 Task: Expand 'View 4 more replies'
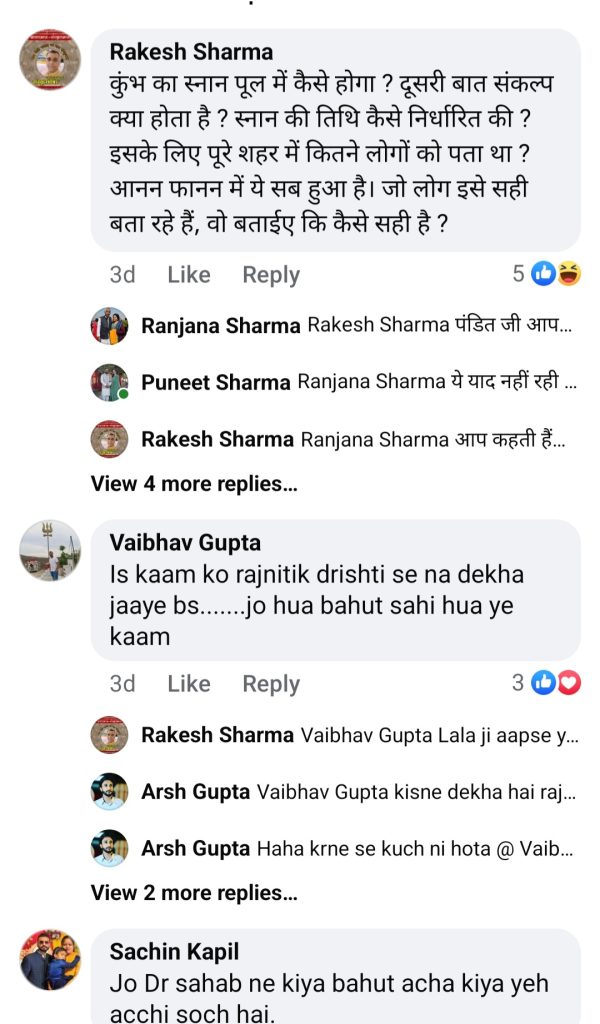(x=194, y=484)
